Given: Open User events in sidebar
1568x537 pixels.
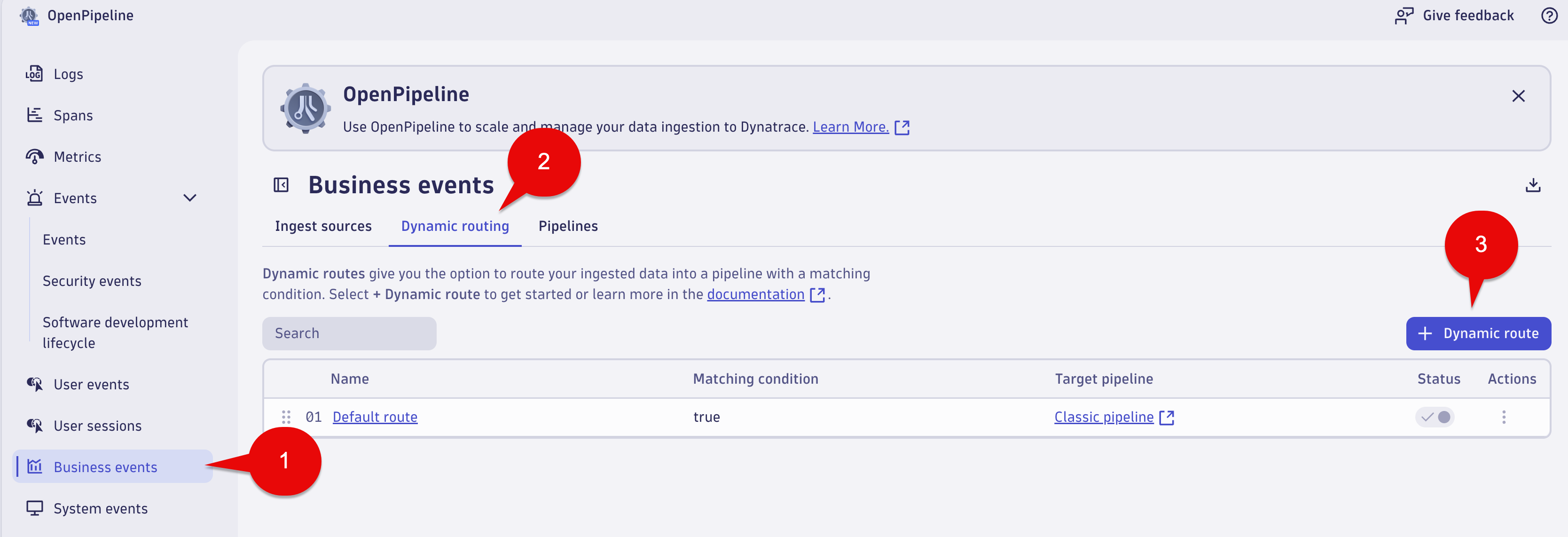Looking at the screenshot, I should pyautogui.click(x=113, y=384).
